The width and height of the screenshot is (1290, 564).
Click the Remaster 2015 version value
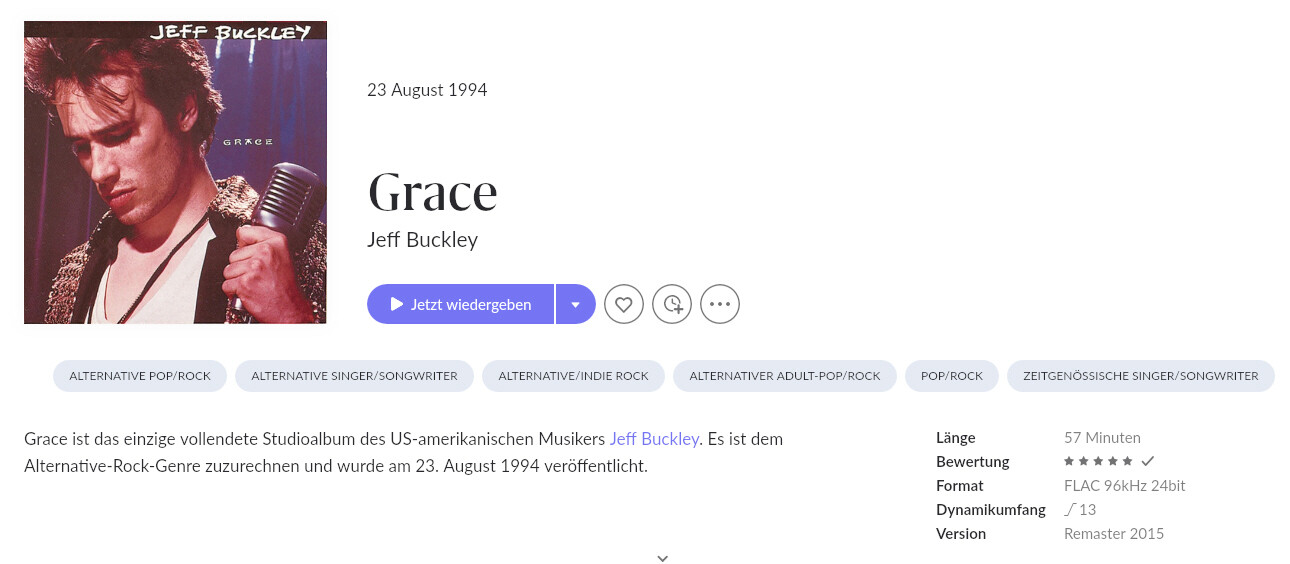tap(1113, 534)
